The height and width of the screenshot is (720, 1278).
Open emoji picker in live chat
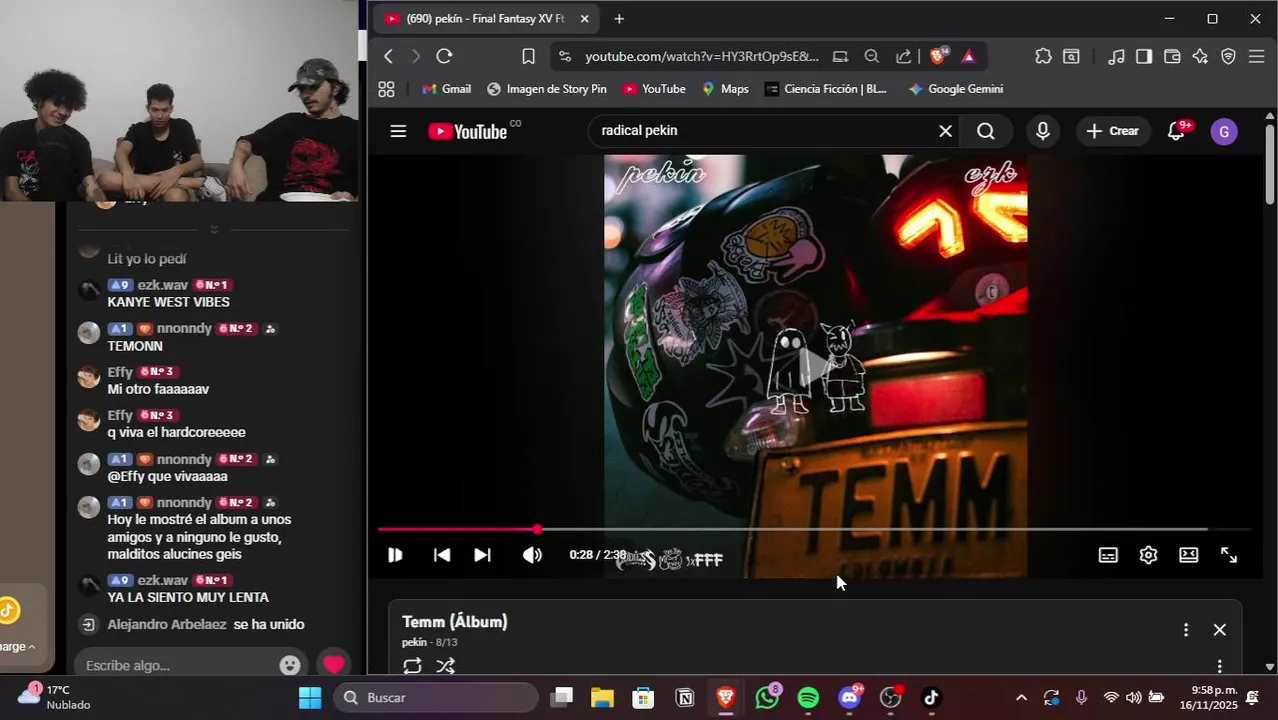(x=290, y=665)
